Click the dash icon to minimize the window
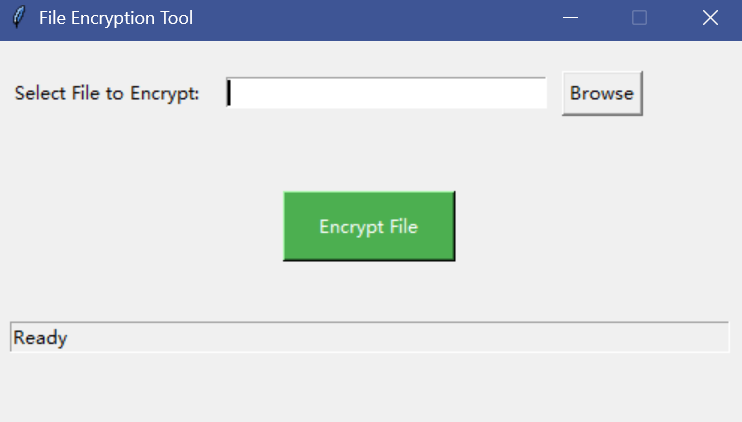Viewport: 742px width, 422px height. coord(571,18)
